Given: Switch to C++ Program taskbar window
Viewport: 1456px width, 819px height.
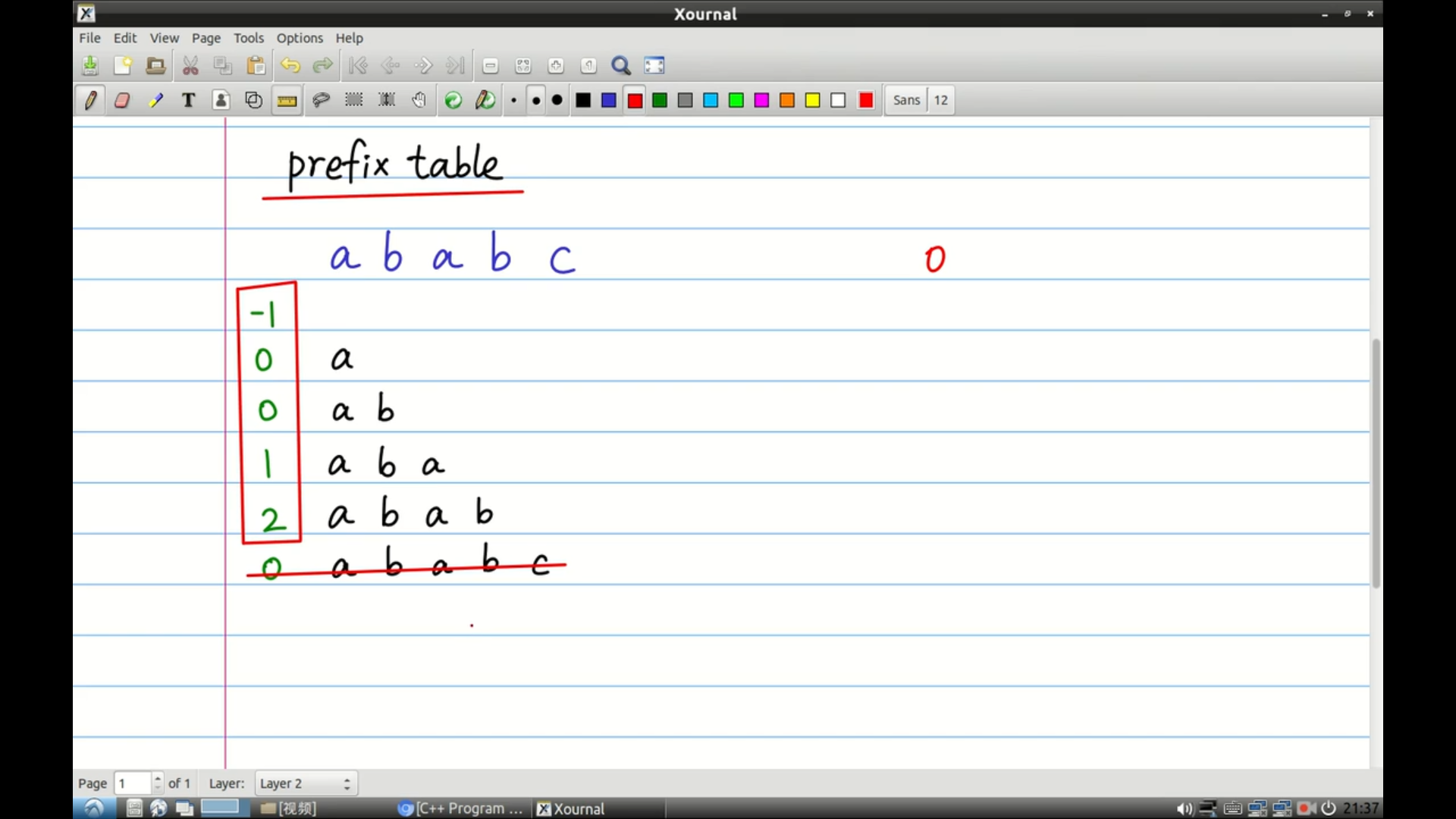Looking at the screenshot, I should coord(461,808).
